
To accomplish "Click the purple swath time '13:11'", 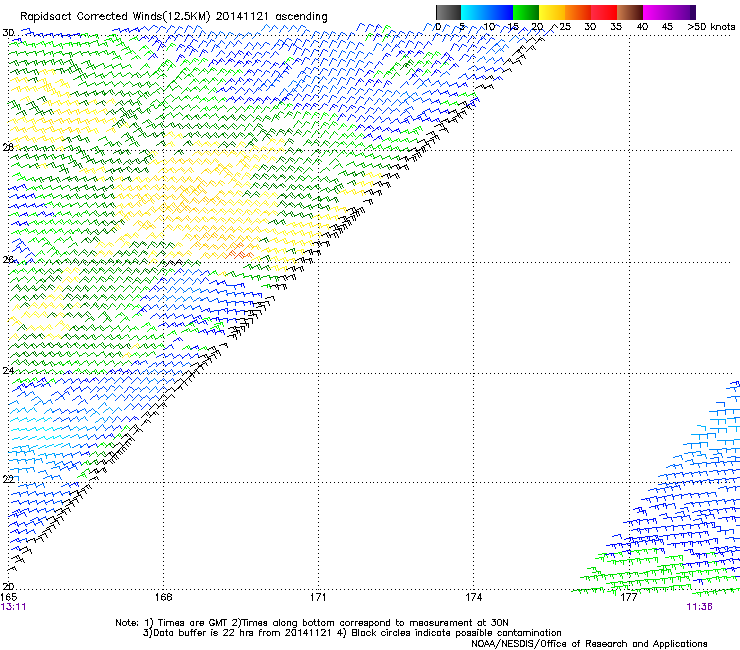I will pyautogui.click(x=13, y=607).
